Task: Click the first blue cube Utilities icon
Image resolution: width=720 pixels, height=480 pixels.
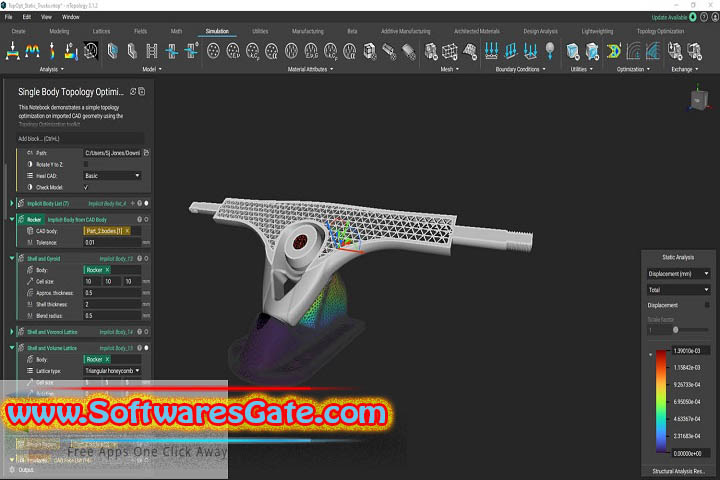Action: coord(573,51)
